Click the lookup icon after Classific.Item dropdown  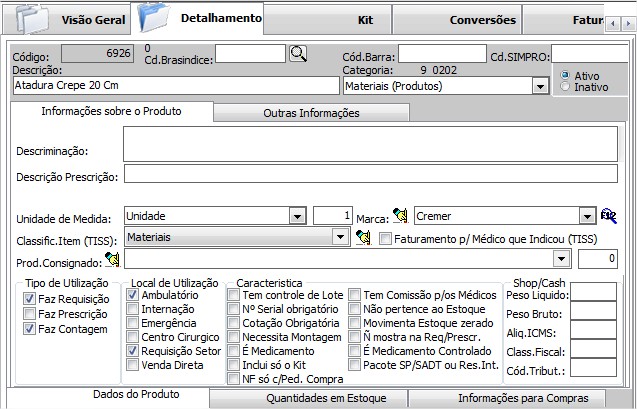point(365,238)
